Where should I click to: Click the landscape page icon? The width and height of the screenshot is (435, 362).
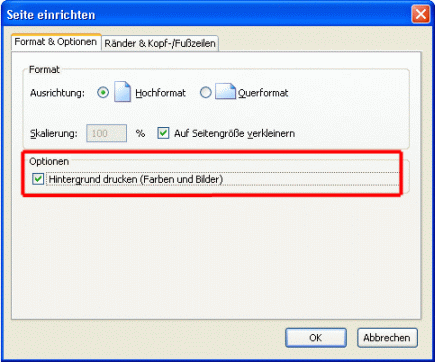point(225,91)
